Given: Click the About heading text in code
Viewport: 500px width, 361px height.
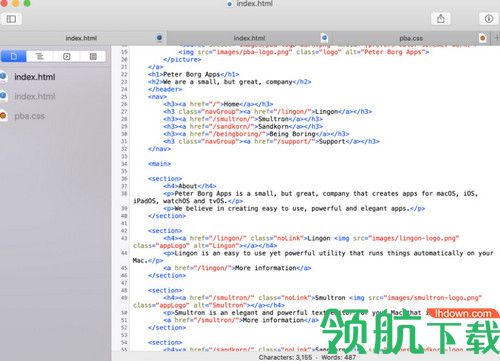Looking at the screenshot, I should pos(188,186).
